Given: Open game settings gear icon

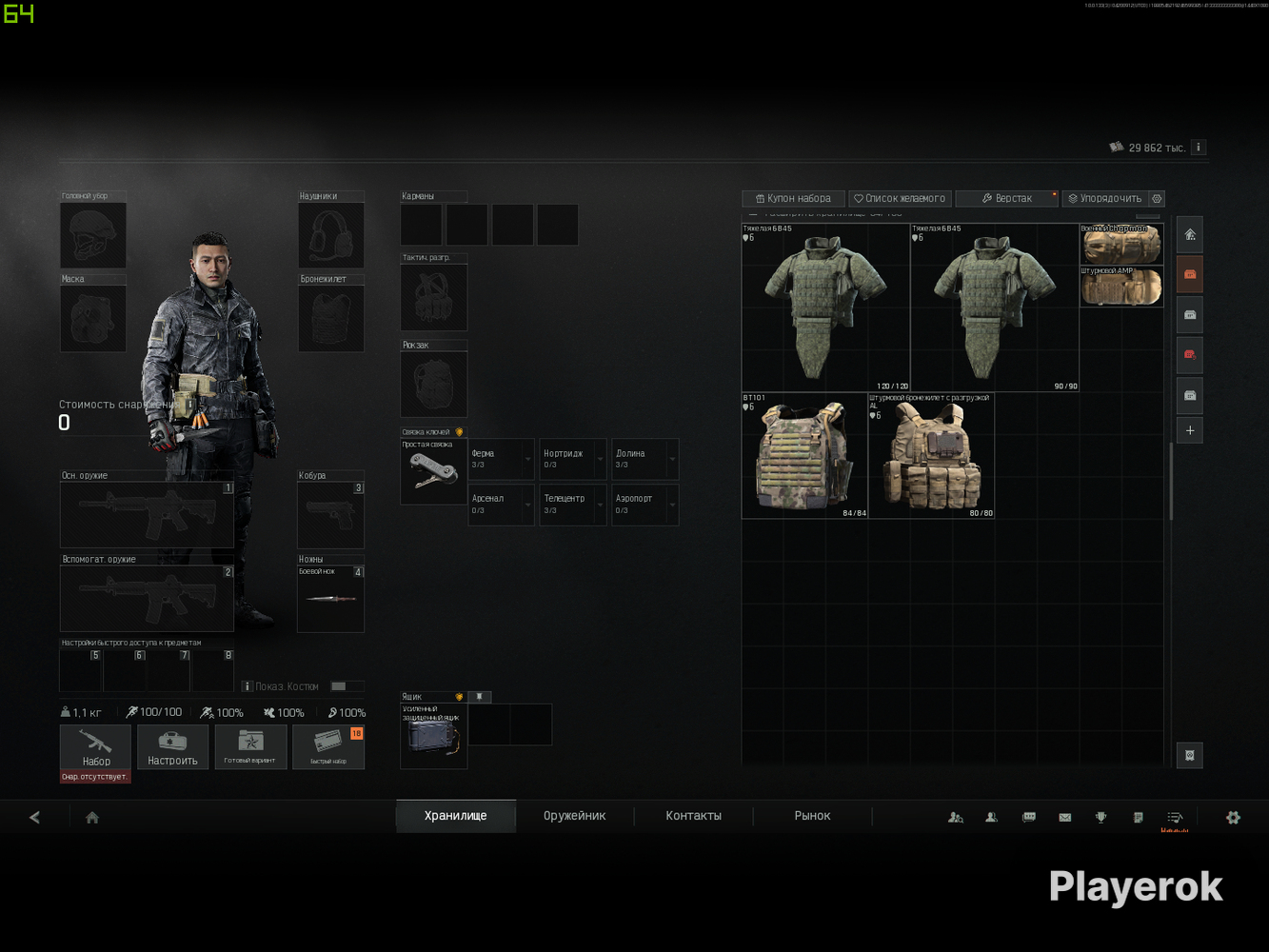Looking at the screenshot, I should pos(1233,817).
